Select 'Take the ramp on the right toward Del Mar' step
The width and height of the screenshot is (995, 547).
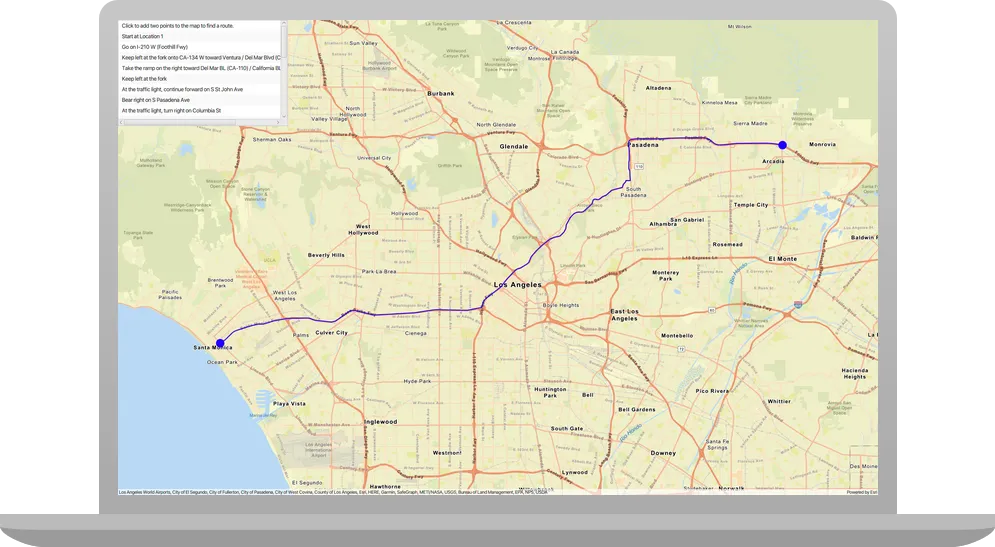point(199,68)
